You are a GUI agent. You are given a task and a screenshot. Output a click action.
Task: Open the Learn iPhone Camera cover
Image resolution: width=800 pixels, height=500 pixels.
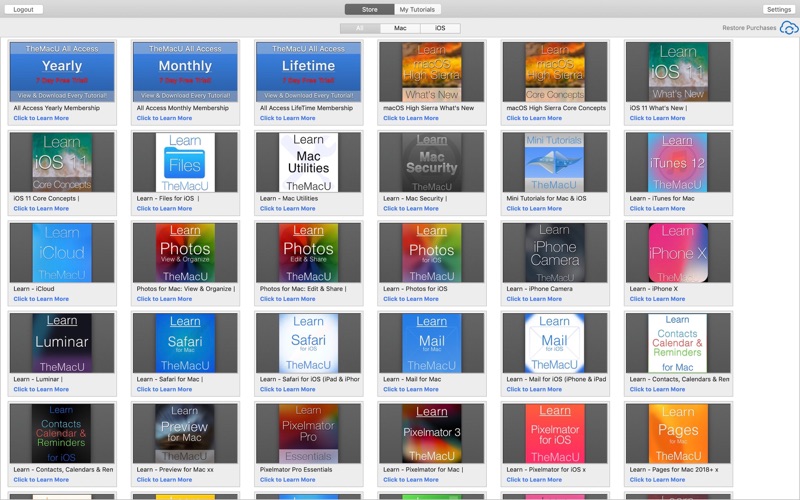point(555,253)
